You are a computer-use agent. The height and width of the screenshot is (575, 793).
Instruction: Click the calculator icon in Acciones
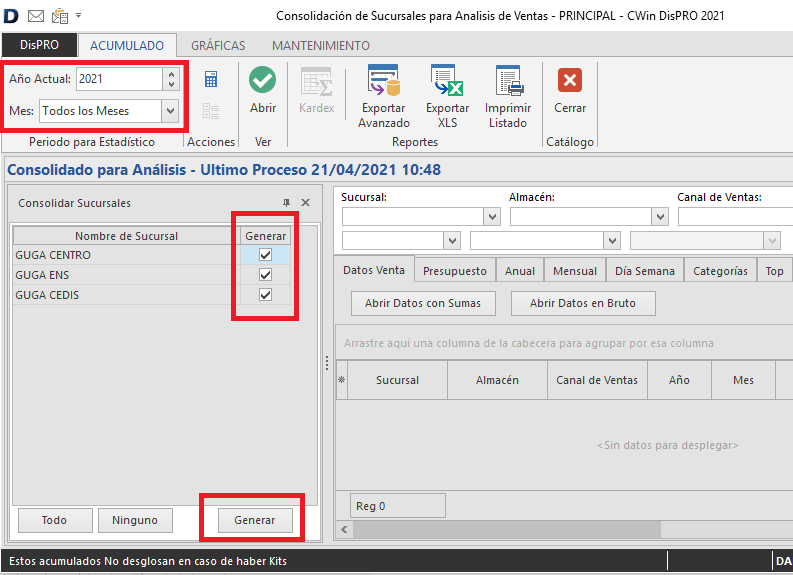coord(211,80)
